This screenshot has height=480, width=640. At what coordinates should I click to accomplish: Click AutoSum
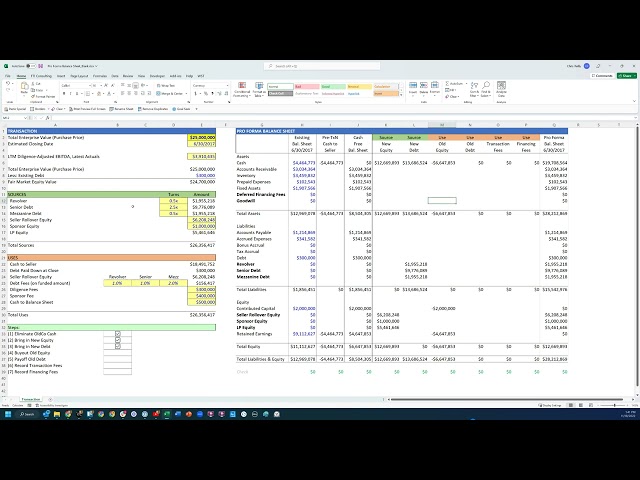(x=454, y=83)
